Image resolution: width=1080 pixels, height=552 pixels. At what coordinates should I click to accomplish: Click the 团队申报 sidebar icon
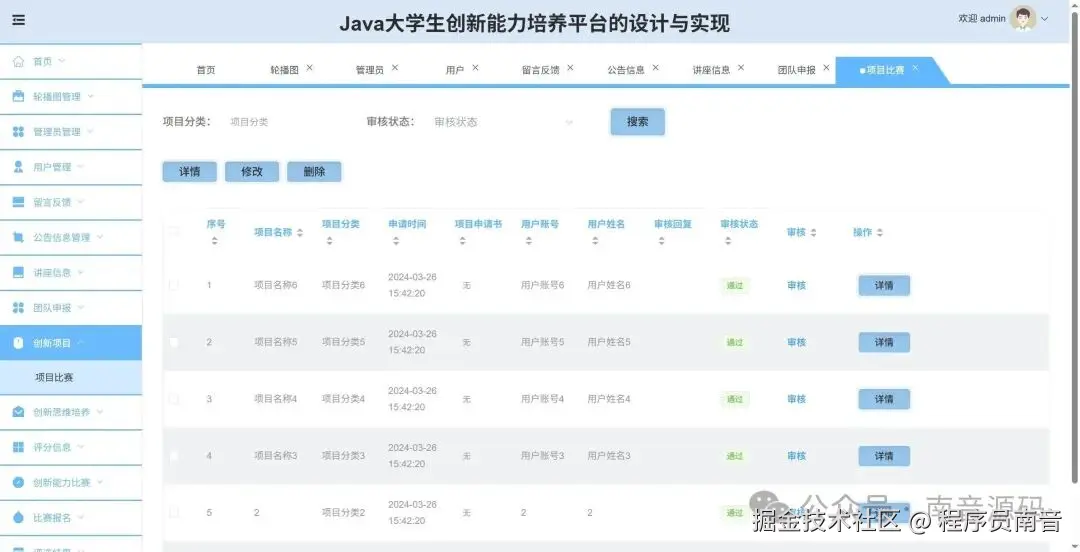pos(19,307)
